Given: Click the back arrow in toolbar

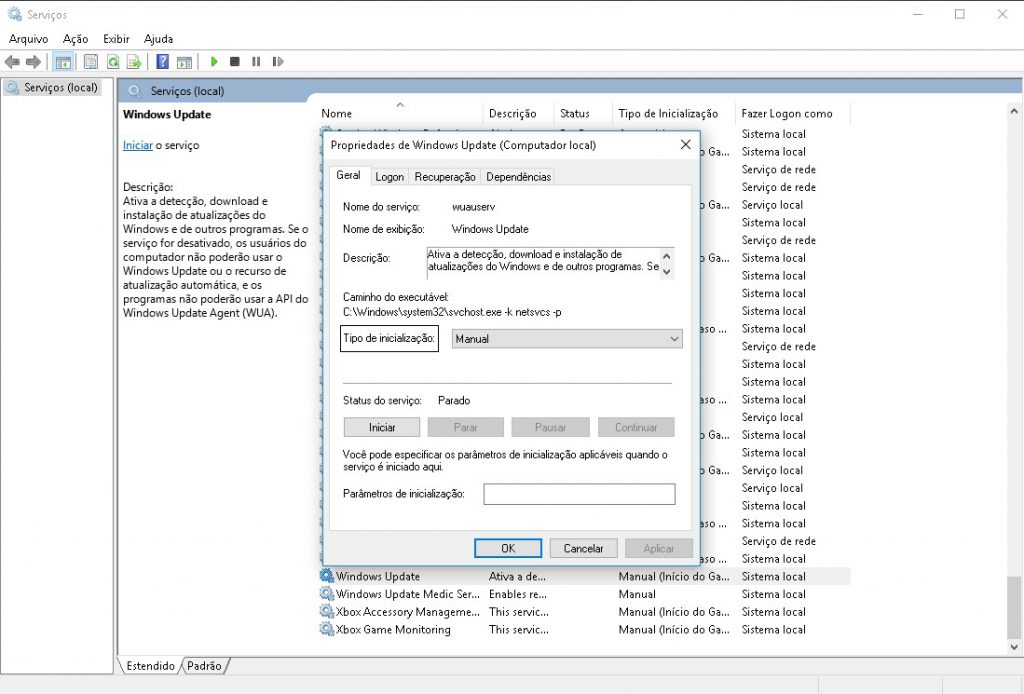Looking at the screenshot, I should [x=12, y=62].
